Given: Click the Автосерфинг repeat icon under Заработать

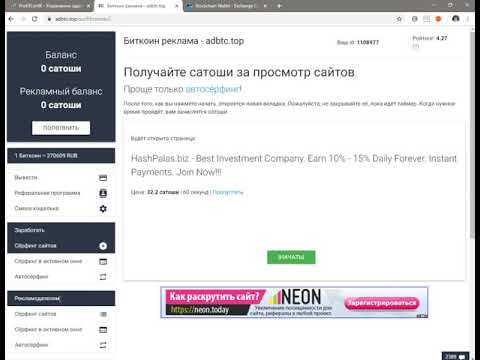Looking at the screenshot, I should click(103, 277).
